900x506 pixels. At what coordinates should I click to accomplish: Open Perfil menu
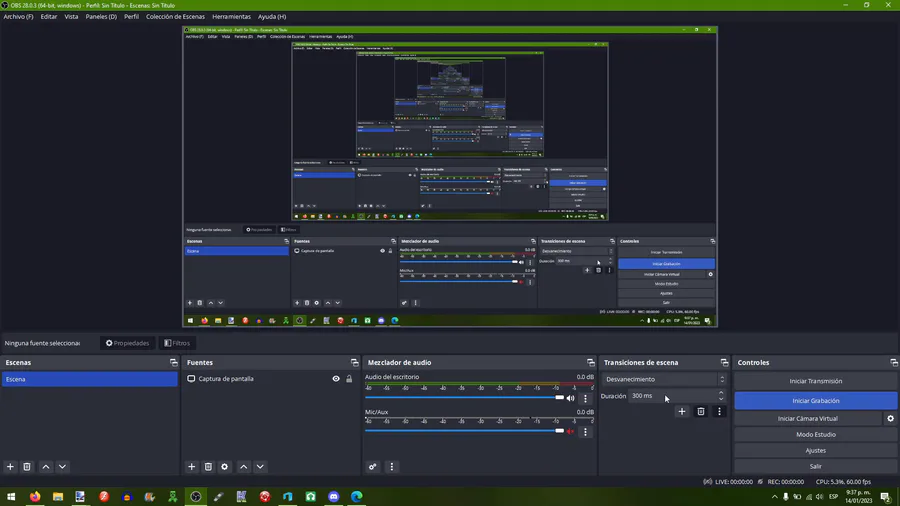[x=131, y=17]
